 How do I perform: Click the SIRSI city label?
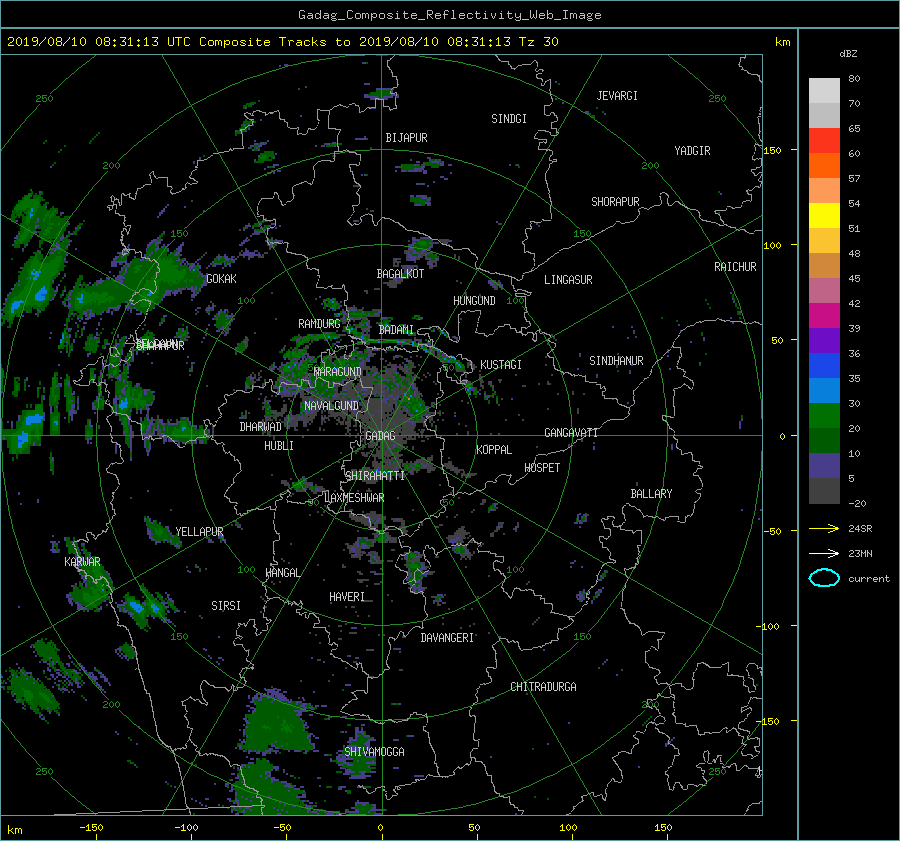(x=226, y=606)
